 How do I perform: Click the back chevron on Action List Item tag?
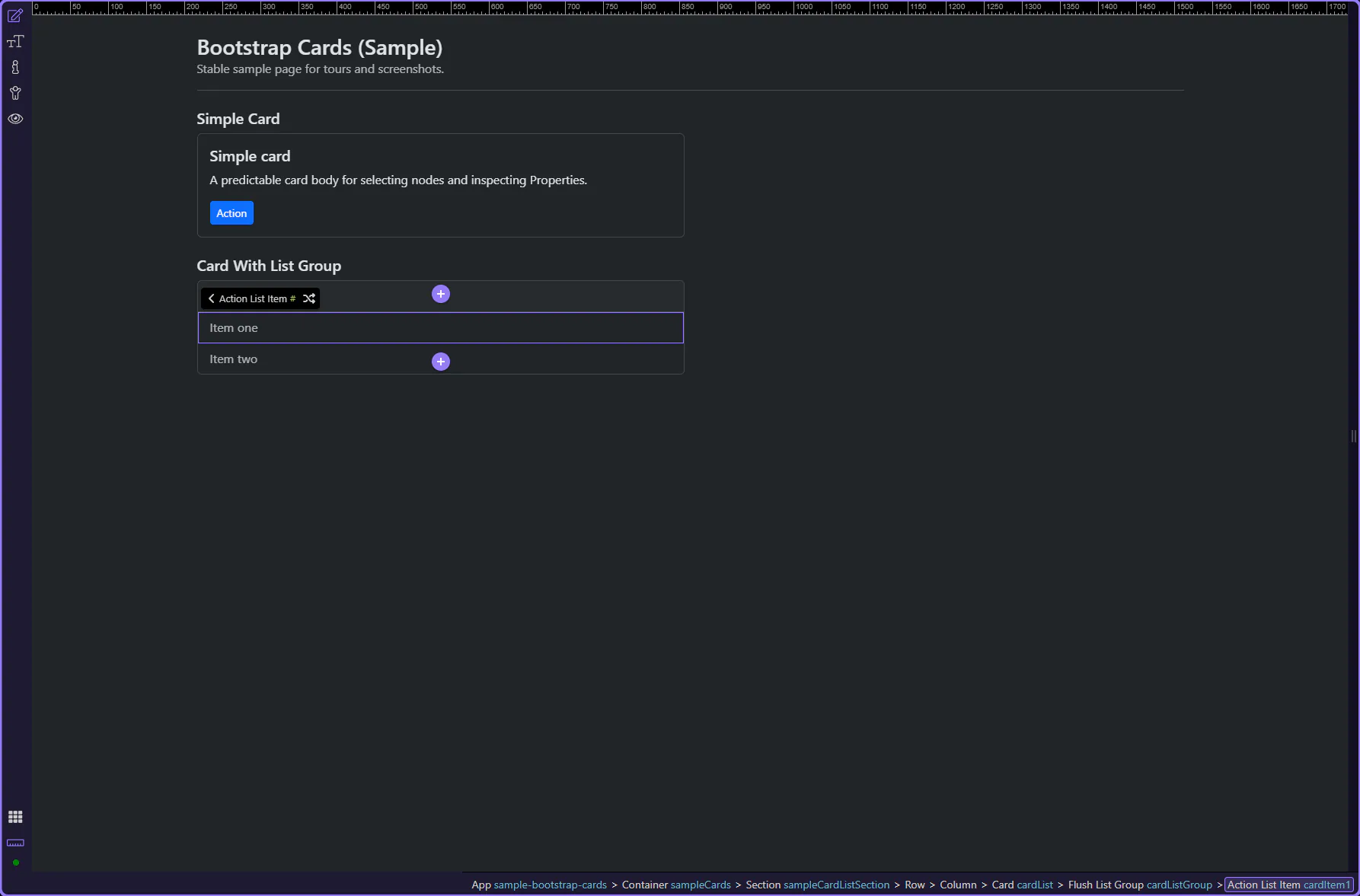[211, 298]
